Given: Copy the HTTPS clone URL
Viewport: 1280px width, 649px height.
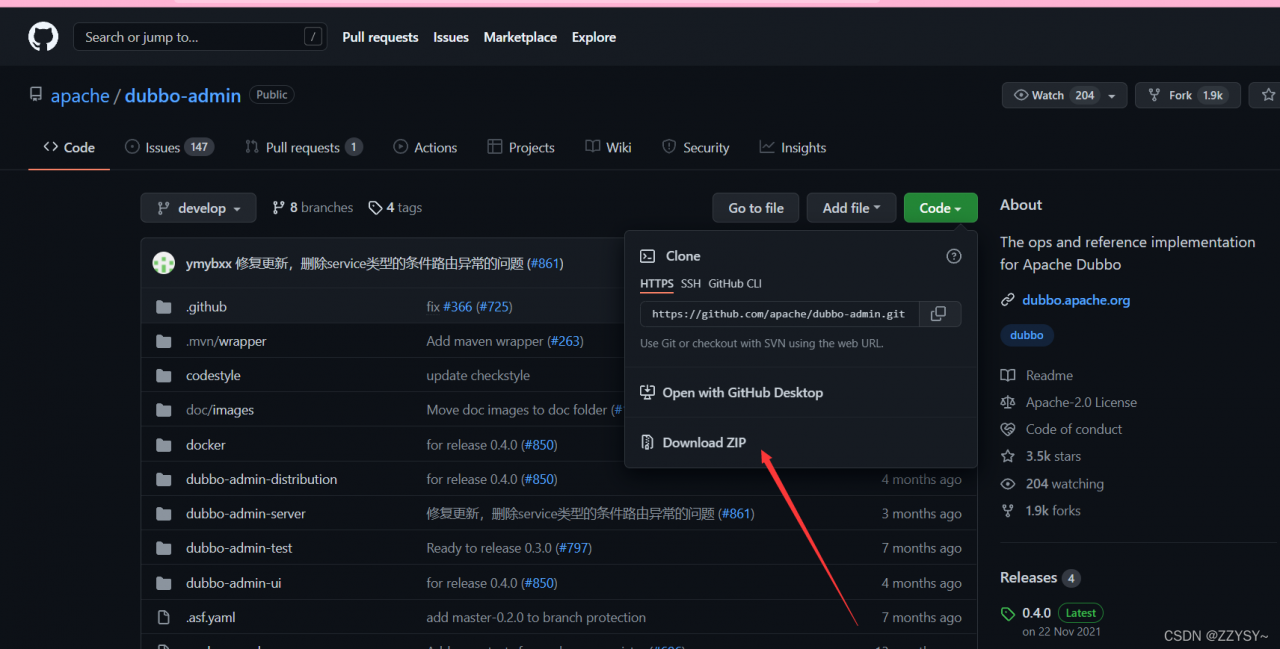Looking at the screenshot, I should point(938,314).
